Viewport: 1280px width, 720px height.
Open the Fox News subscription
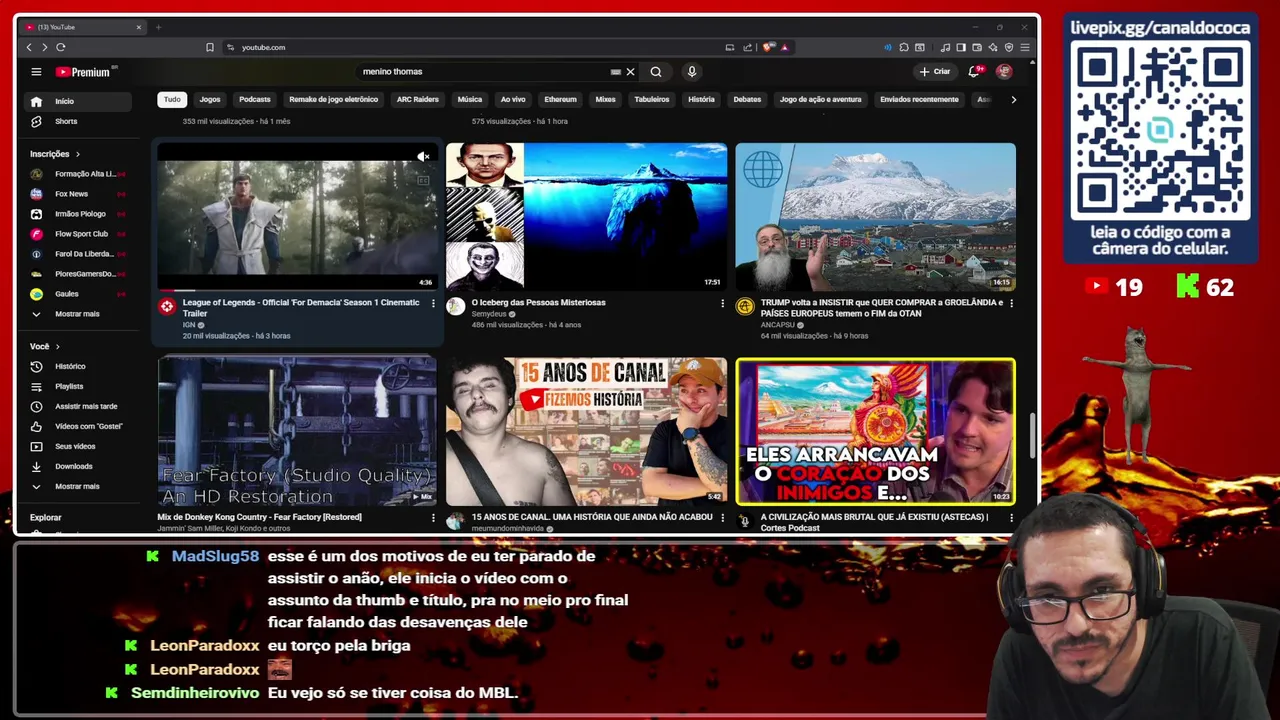[78, 194]
